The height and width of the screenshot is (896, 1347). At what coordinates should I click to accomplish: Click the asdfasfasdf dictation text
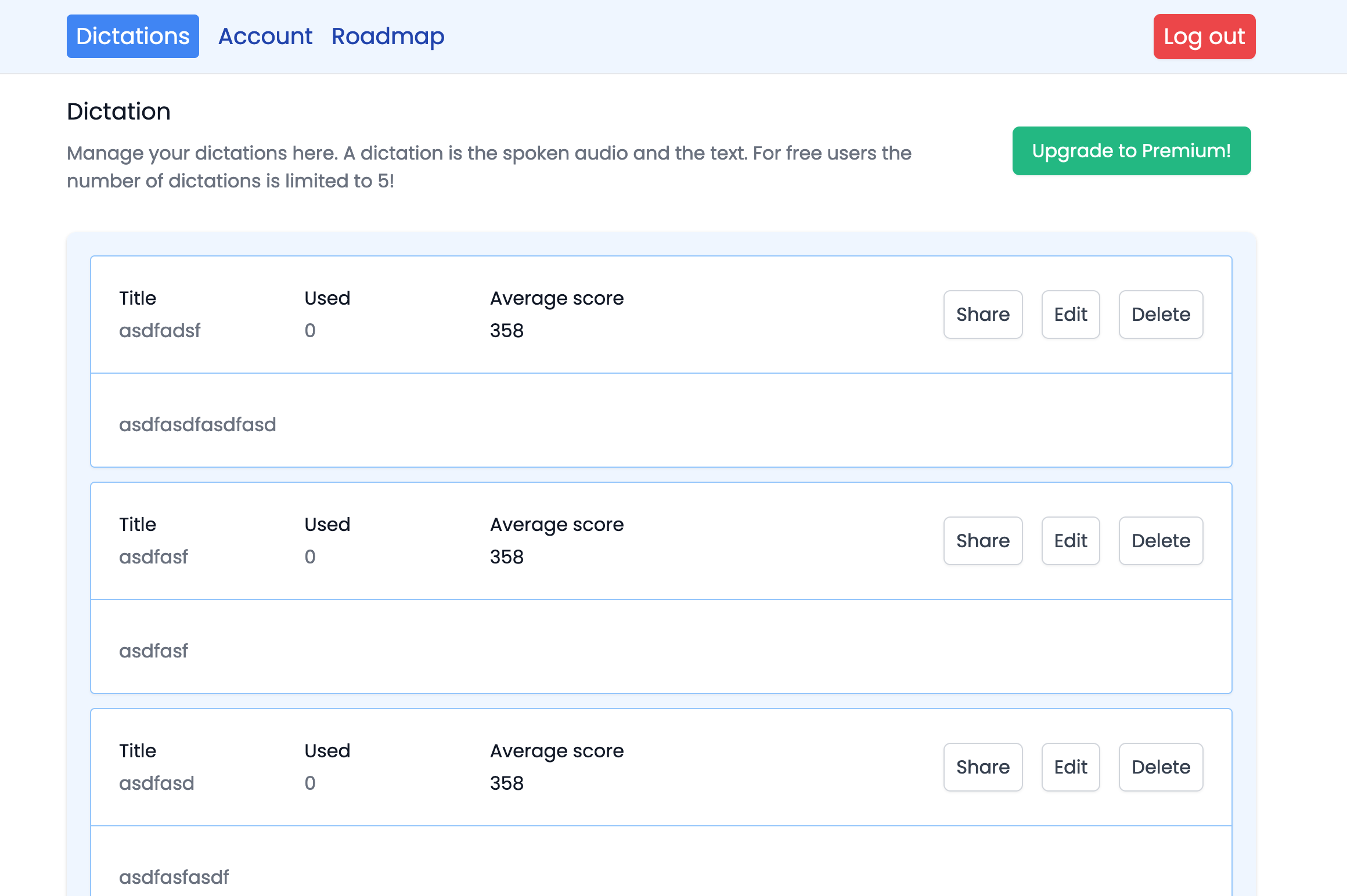coord(174,877)
